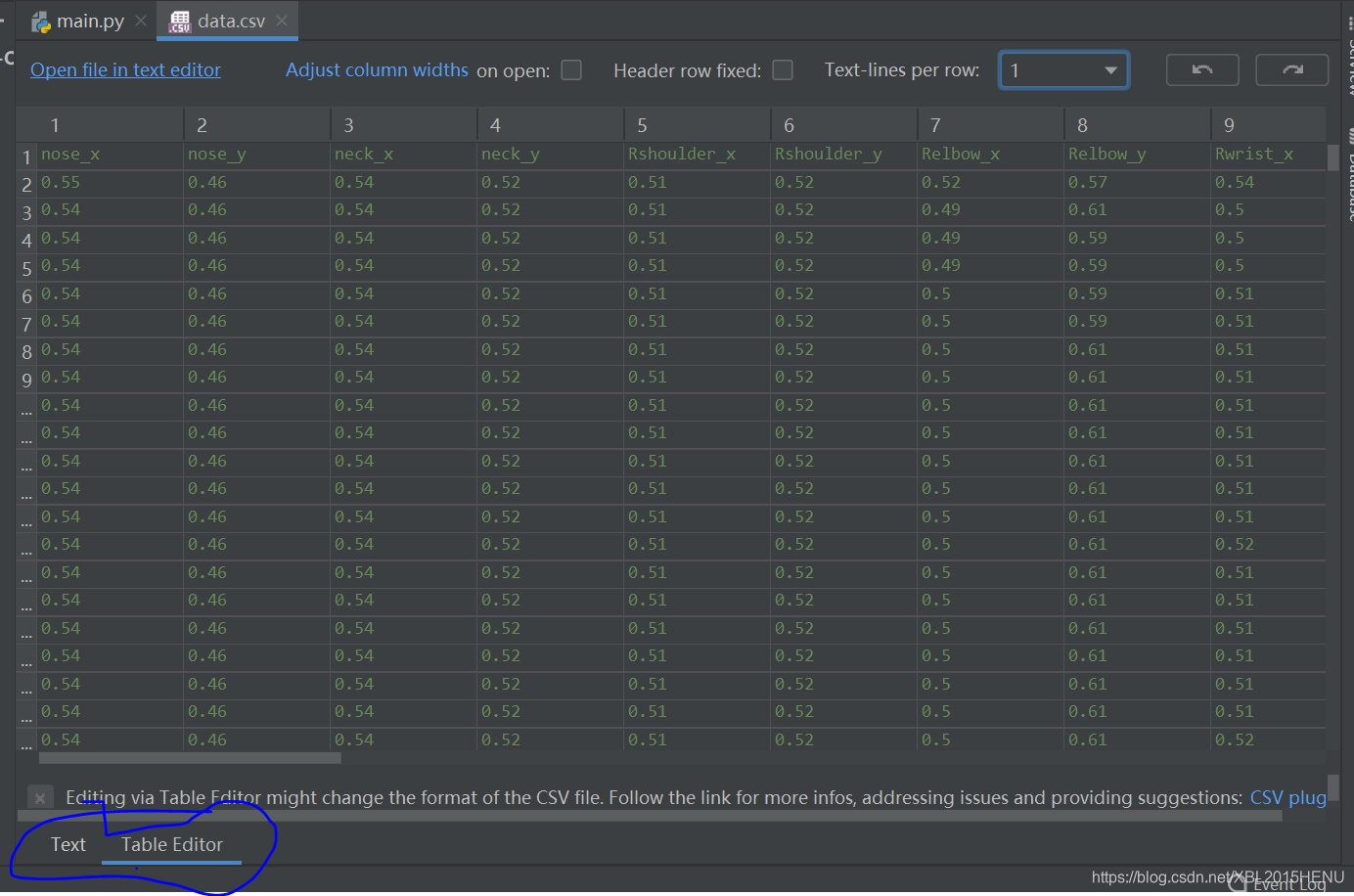
Task: Toggle Header row fixed checkbox
Action: point(783,70)
